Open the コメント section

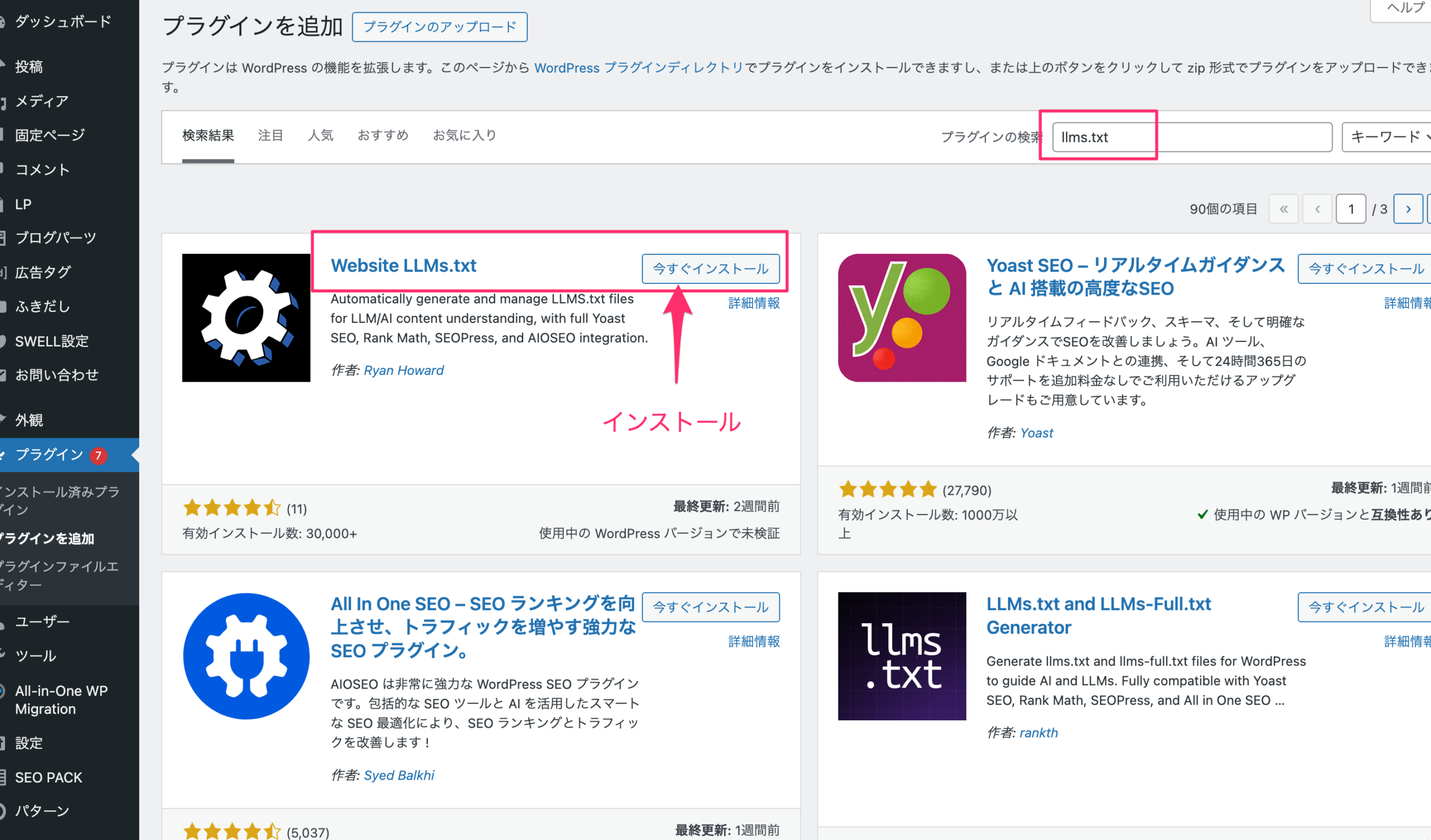[42, 169]
